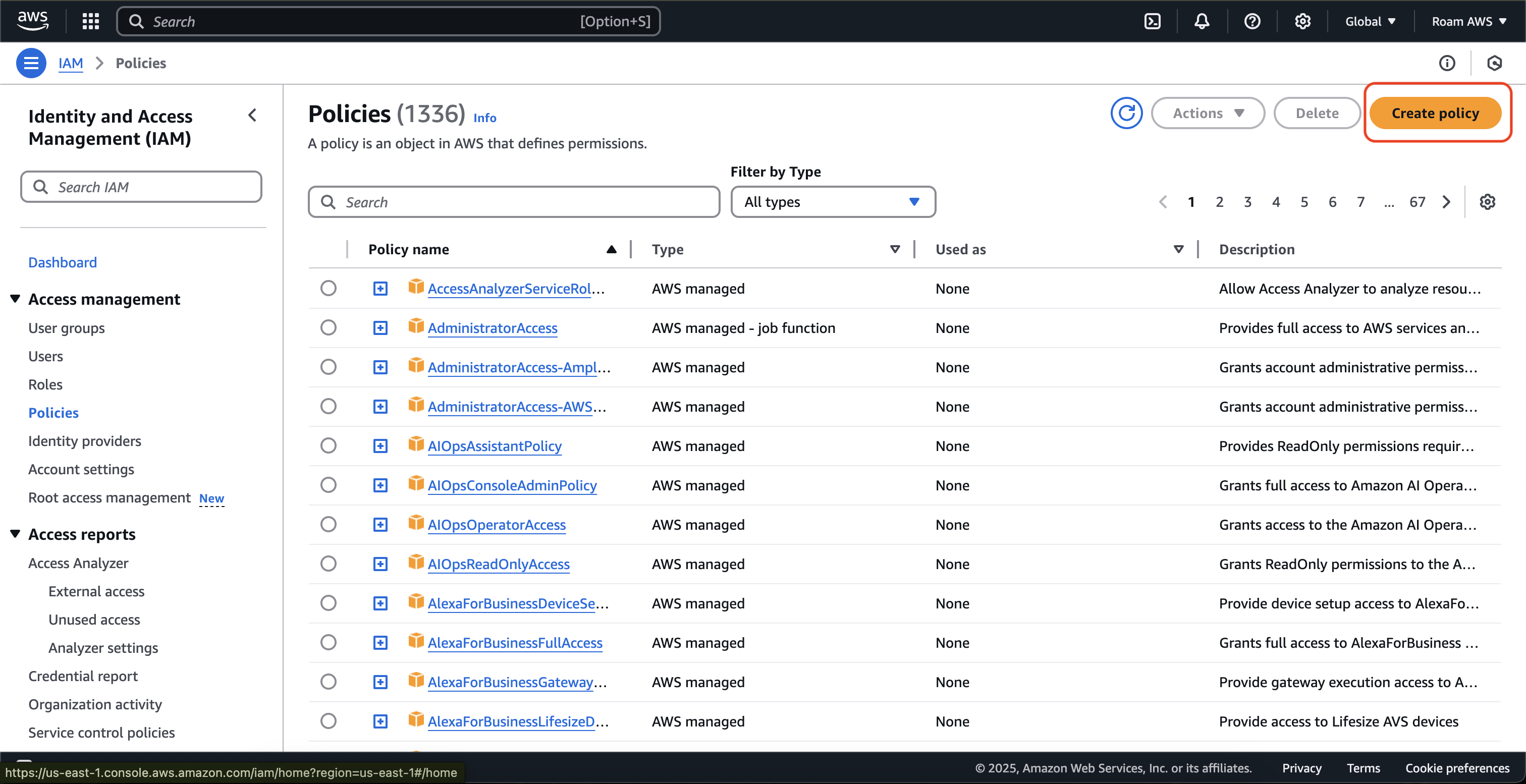Click the policies Search field
The image size is (1526, 784).
tap(514, 202)
